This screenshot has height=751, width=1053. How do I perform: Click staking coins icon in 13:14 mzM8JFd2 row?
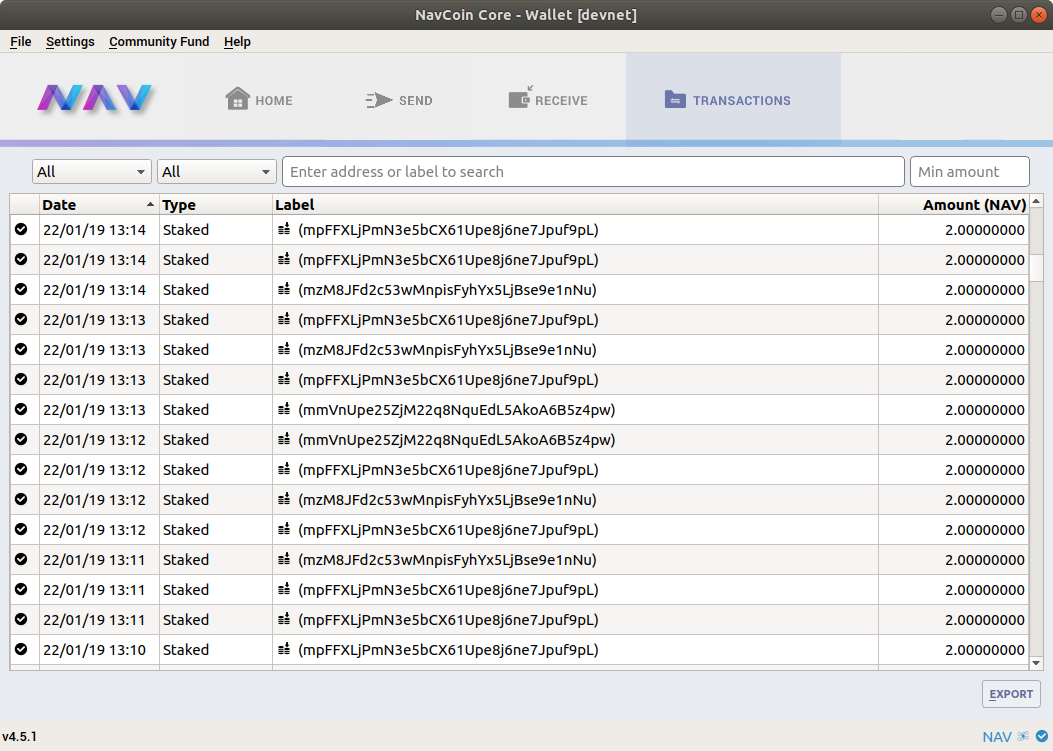coord(284,290)
